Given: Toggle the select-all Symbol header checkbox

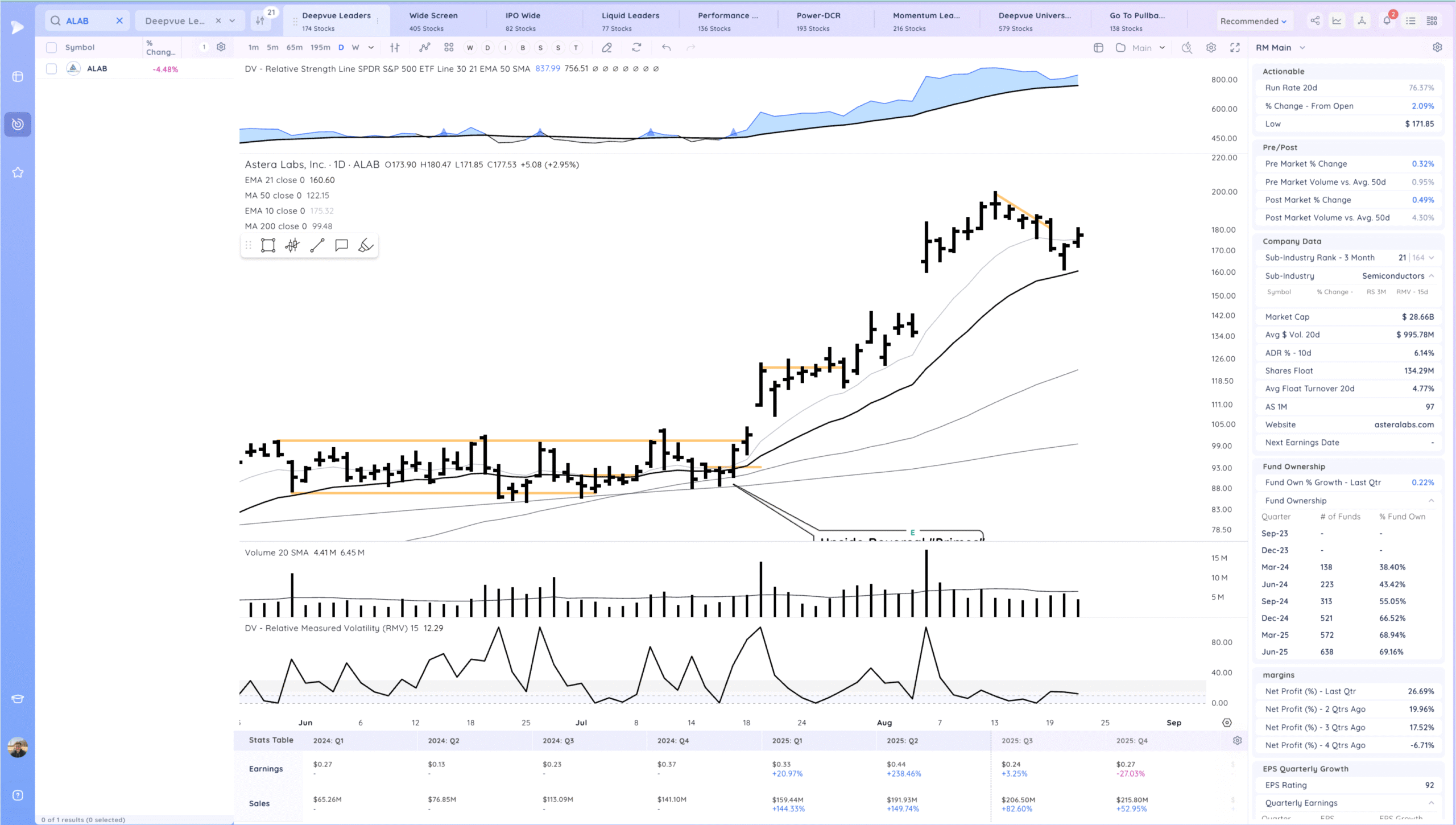Looking at the screenshot, I should (x=51, y=47).
